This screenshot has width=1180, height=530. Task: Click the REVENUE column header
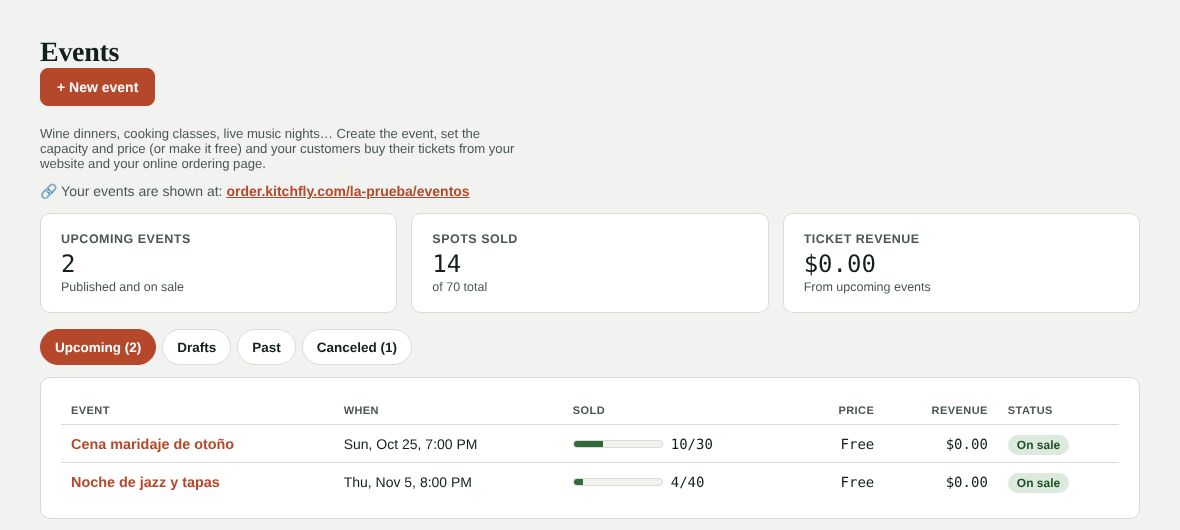coord(960,410)
